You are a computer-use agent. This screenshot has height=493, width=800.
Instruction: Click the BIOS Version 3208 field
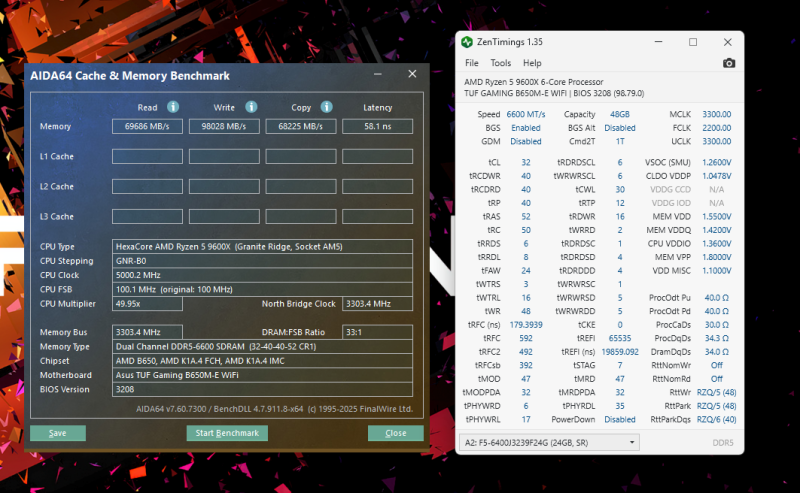(262, 389)
